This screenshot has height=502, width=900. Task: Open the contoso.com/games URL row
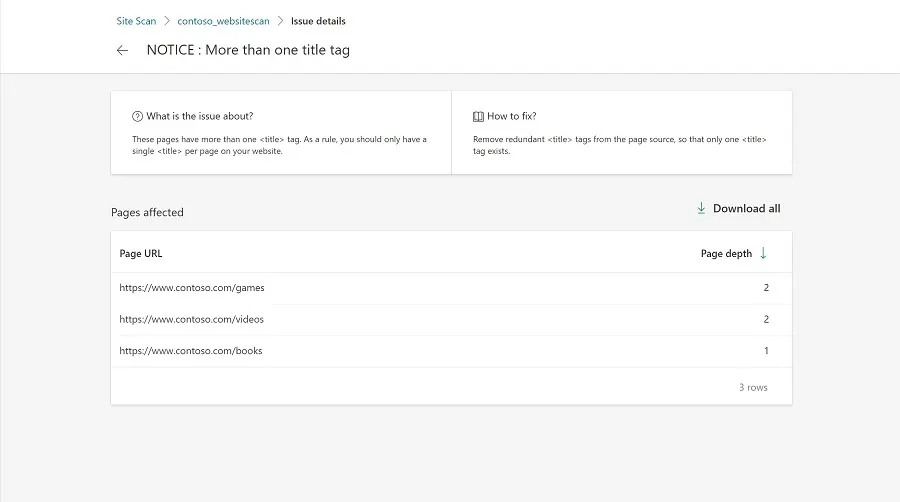click(x=191, y=288)
